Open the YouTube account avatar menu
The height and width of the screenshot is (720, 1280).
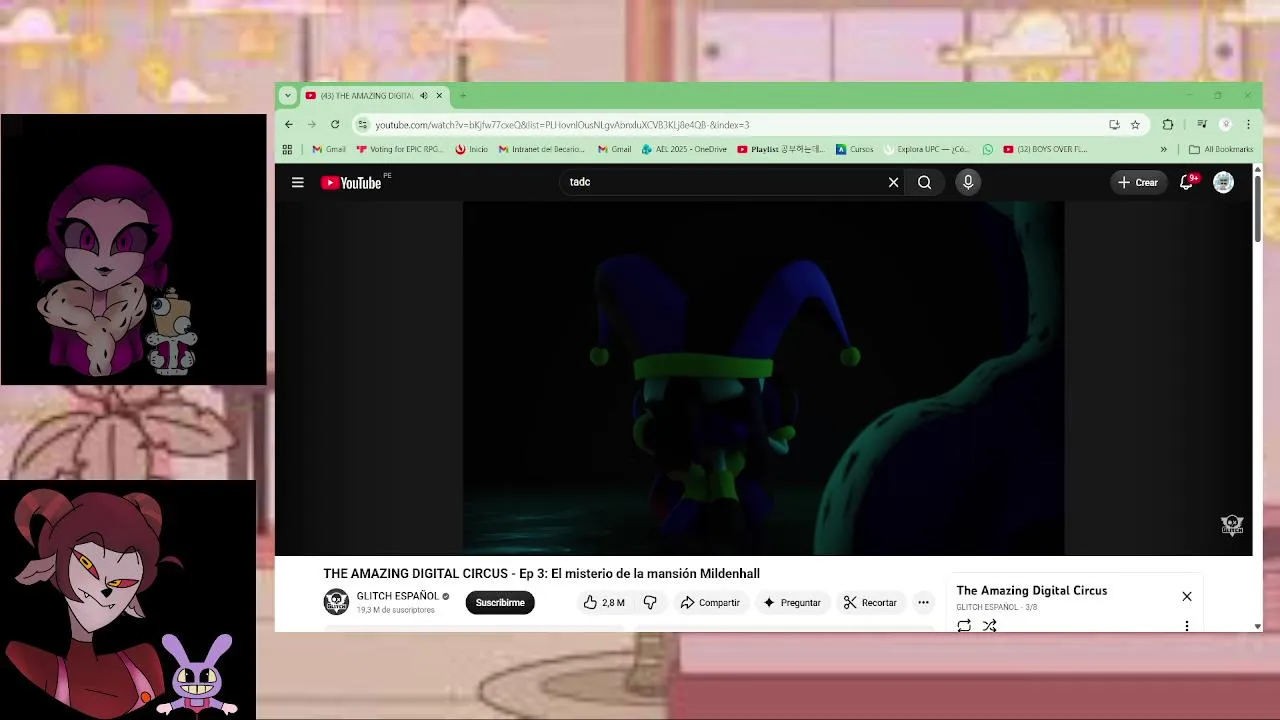[x=1223, y=182]
